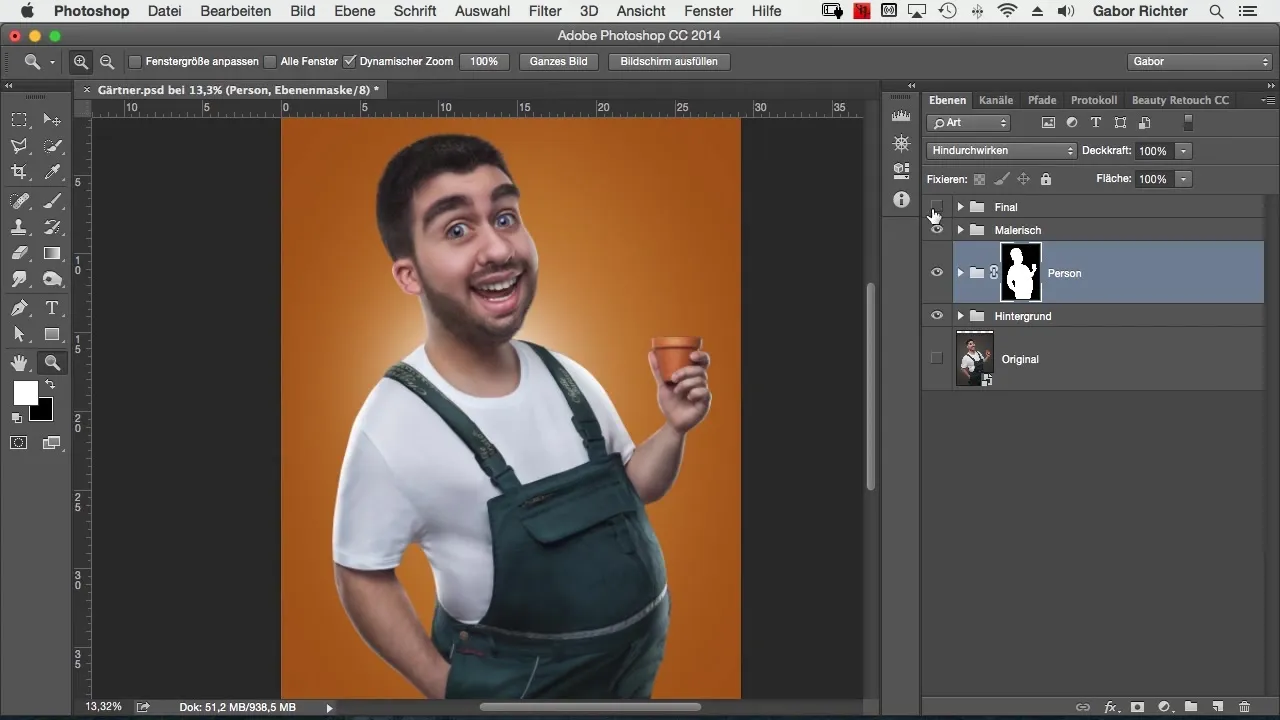
Task: Swap foreground and background colors
Action: 50,385
